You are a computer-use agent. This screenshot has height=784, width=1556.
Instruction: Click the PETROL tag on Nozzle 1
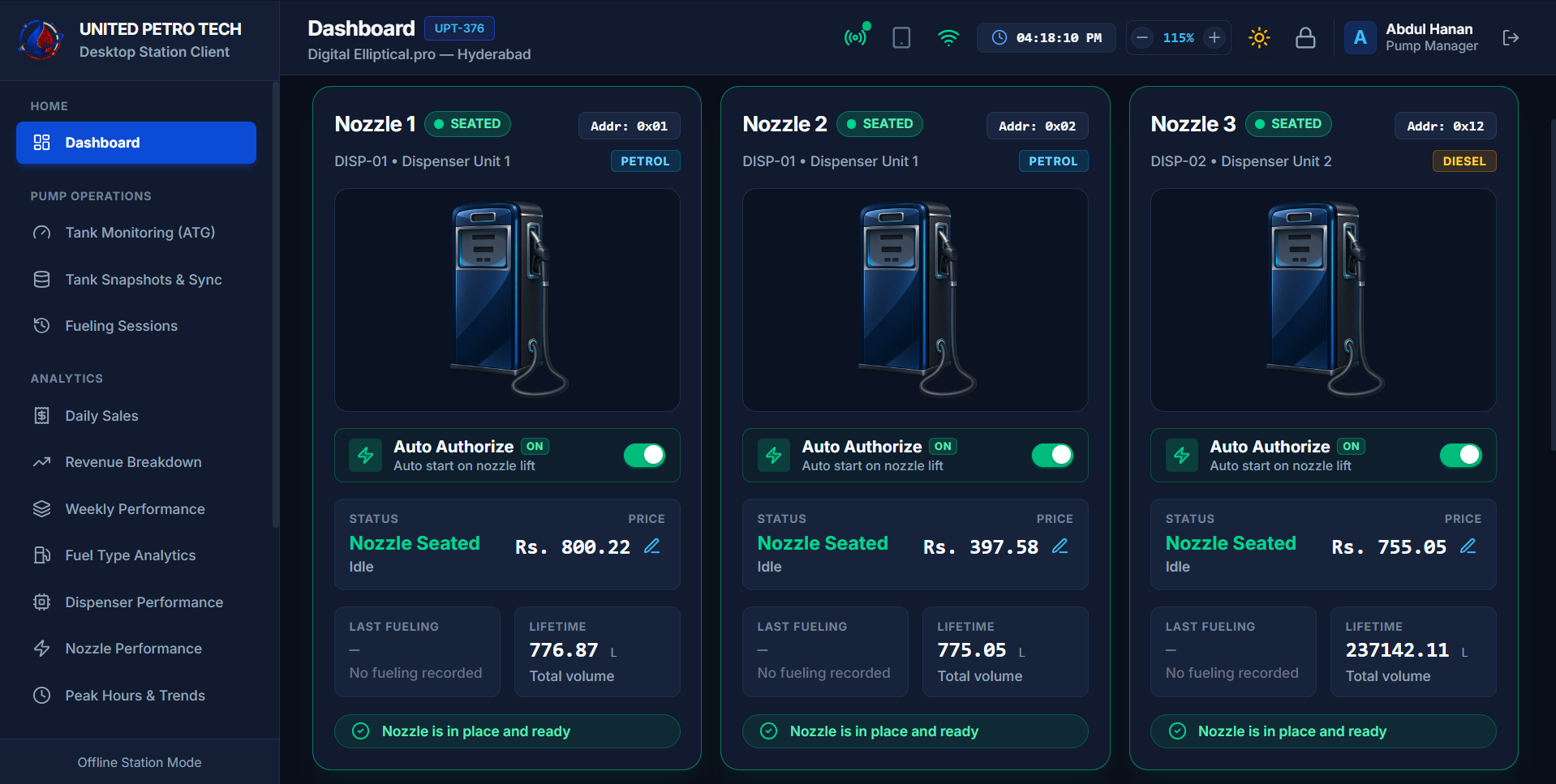pyautogui.click(x=645, y=161)
